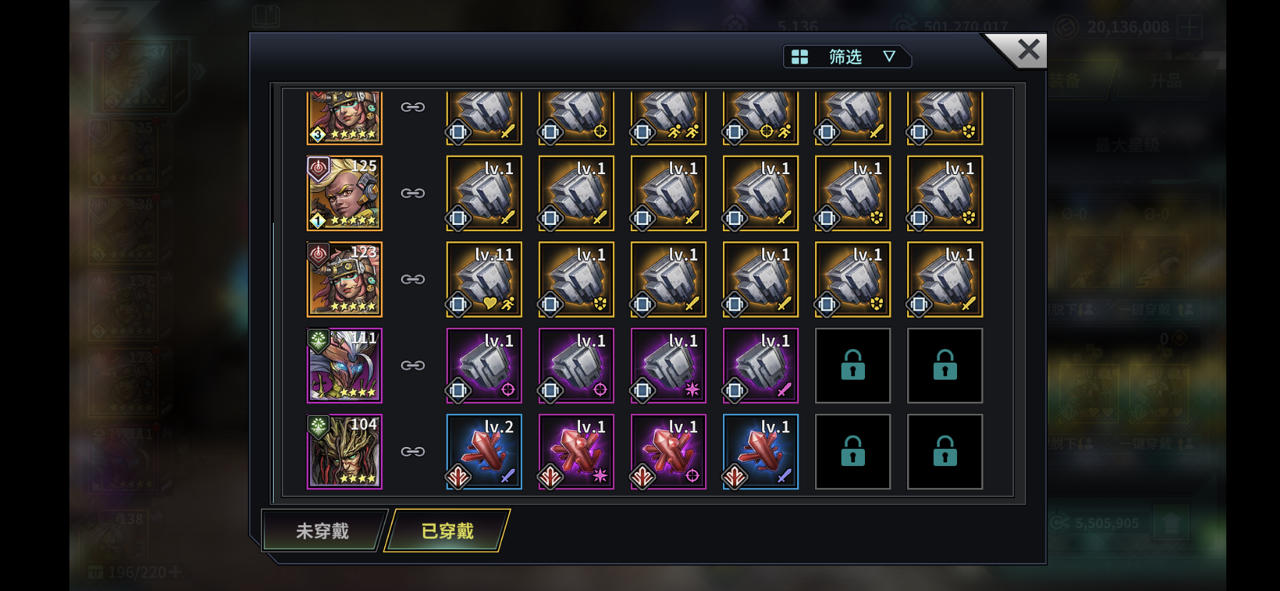Open the 筛选 filter dropdown
The height and width of the screenshot is (591, 1280).
(x=847, y=57)
